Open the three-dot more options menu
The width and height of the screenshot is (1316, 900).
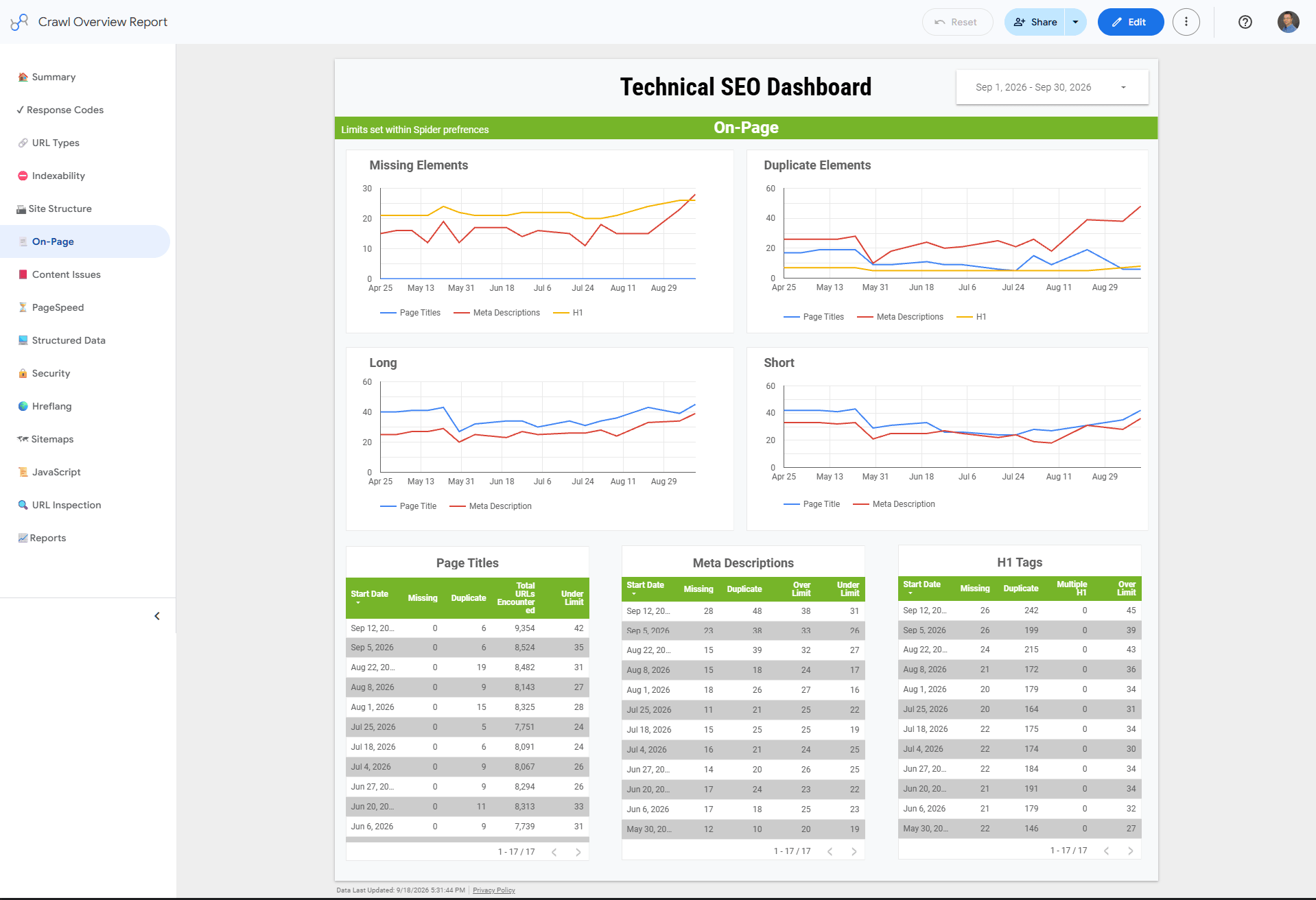point(1186,22)
